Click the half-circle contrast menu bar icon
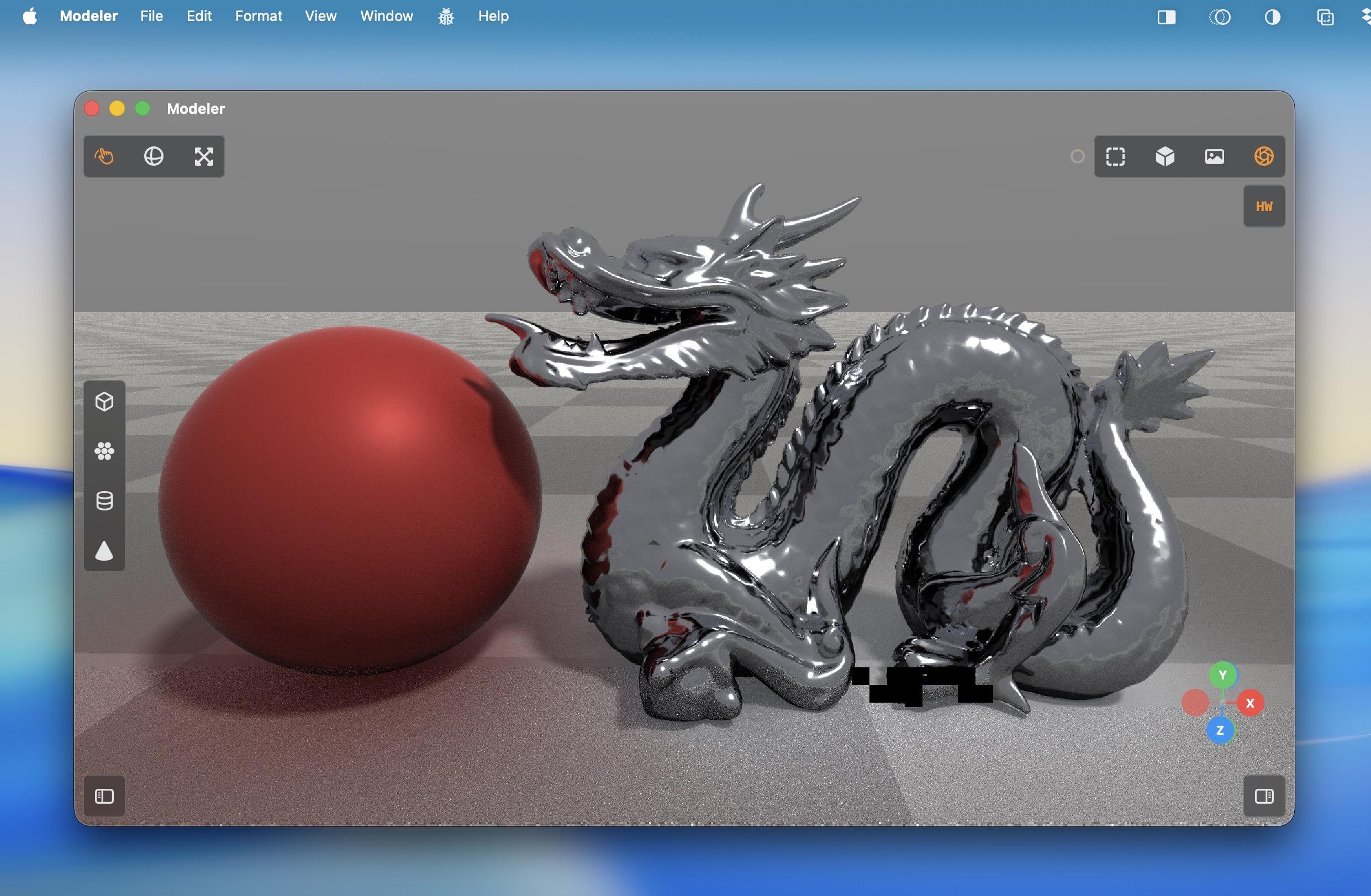Viewport: 1371px width, 896px height. click(x=1273, y=17)
